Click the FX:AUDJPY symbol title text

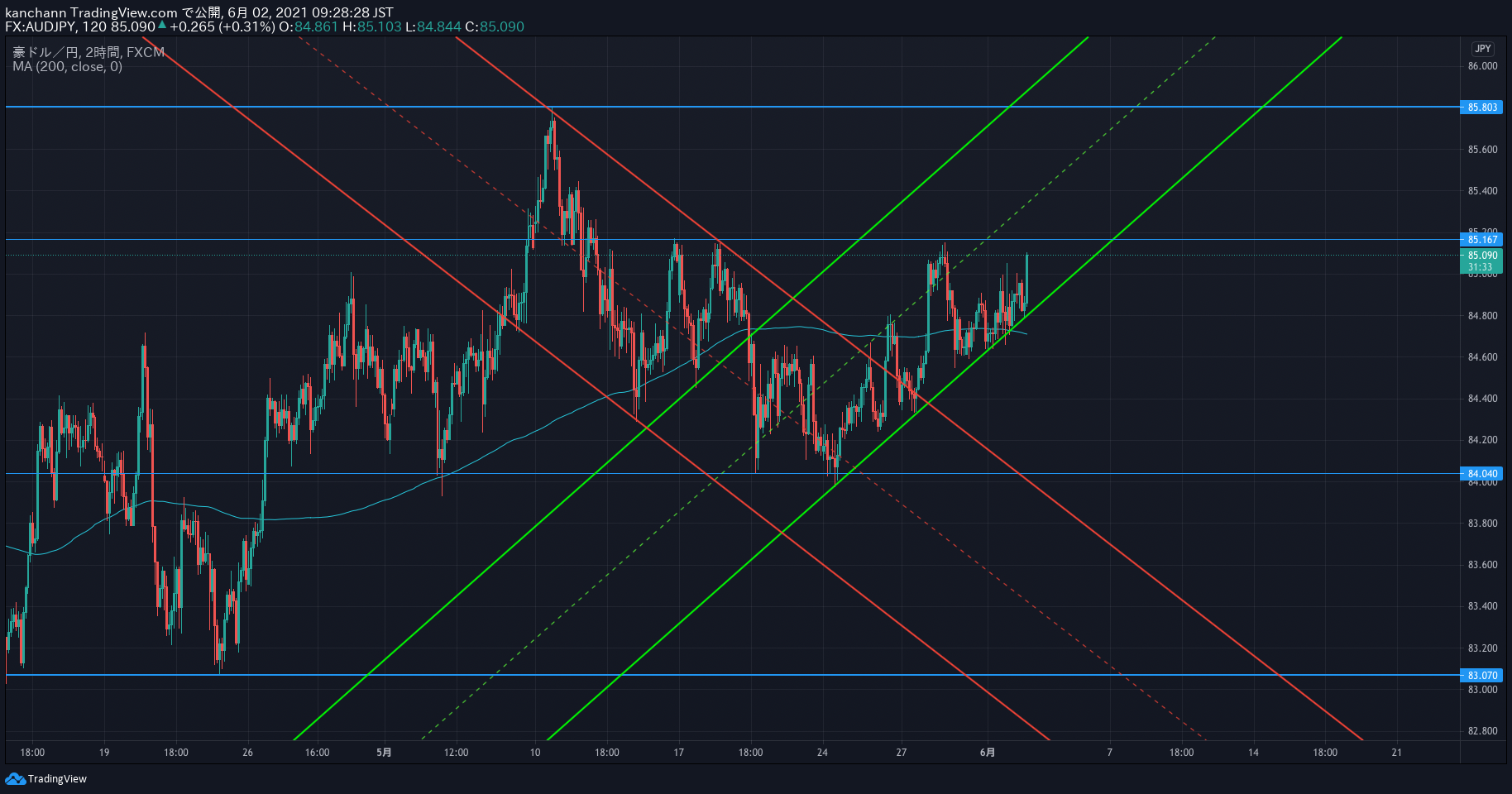click(41, 26)
